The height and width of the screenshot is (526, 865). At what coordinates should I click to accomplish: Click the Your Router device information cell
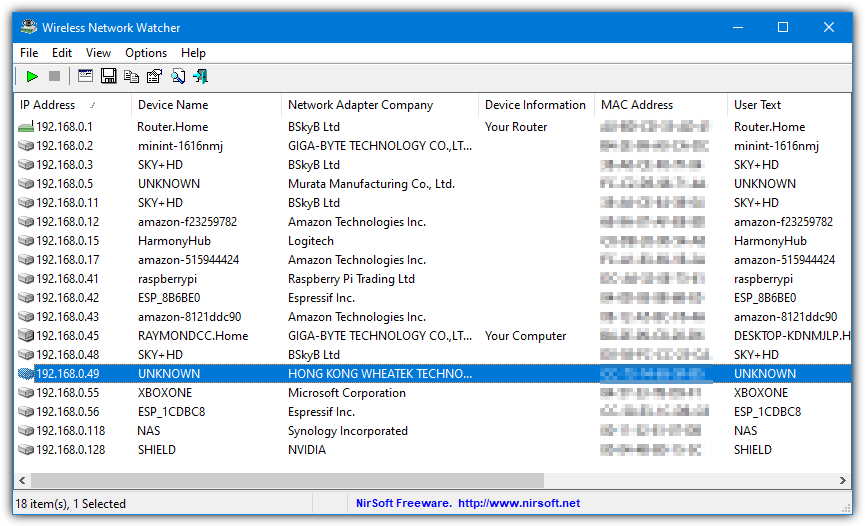(516, 127)
